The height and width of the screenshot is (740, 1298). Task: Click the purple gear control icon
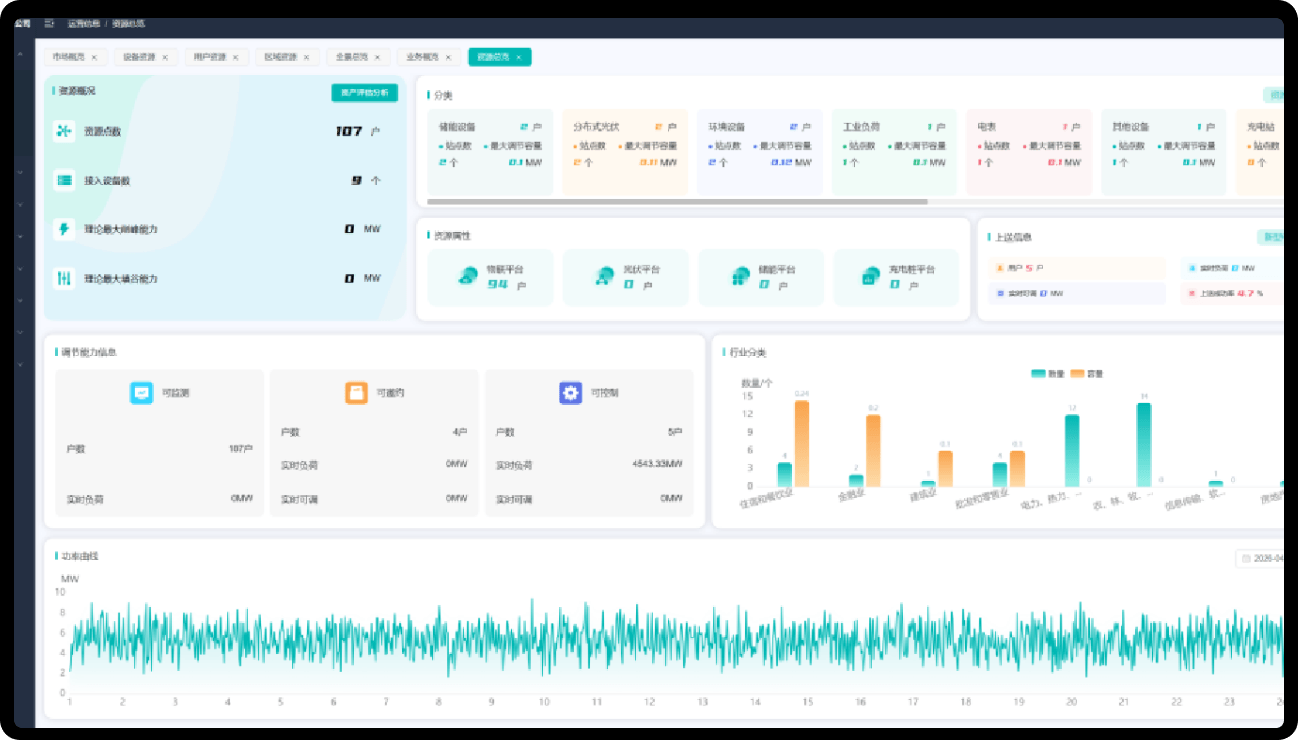point(571,393)
